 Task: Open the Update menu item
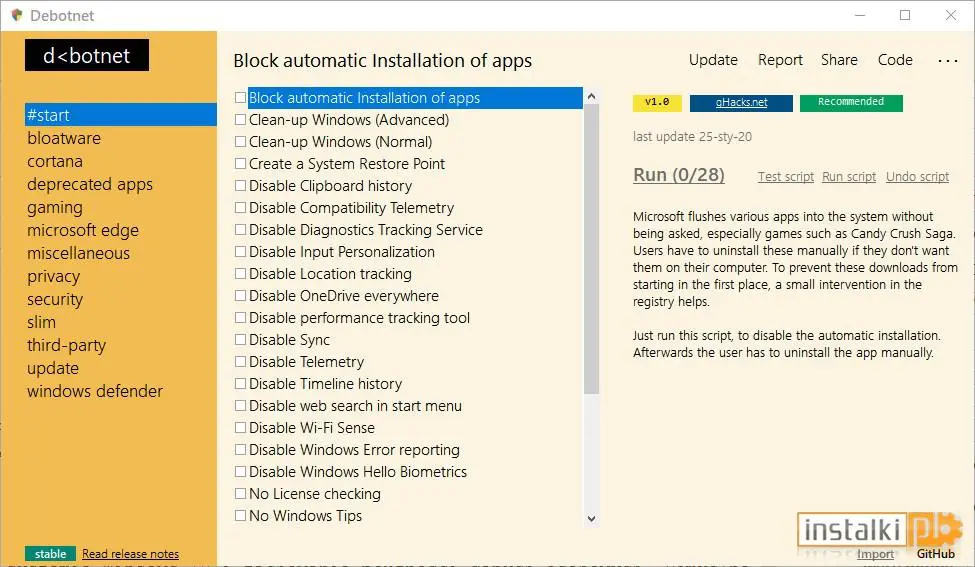click(x=713, y=60)
